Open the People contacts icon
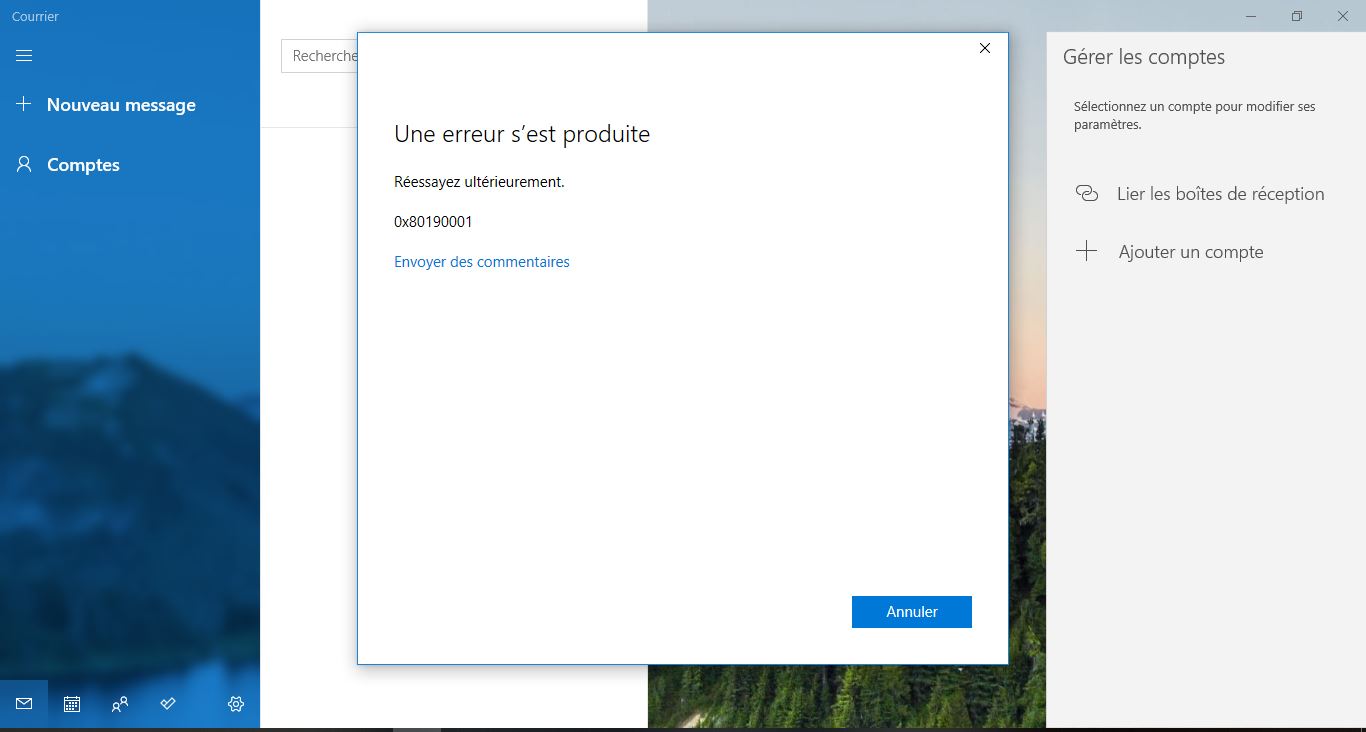1366x732 pixels. pyautogui.click(x=120, y=704)
